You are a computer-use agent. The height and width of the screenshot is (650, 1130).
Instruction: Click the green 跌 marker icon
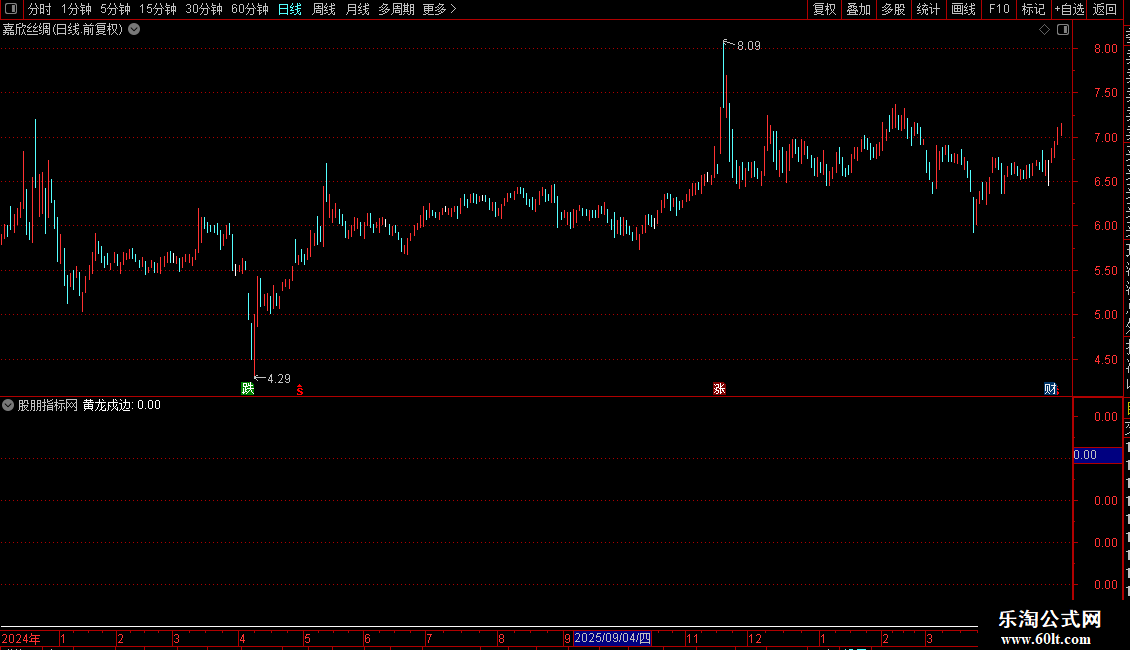248,388
